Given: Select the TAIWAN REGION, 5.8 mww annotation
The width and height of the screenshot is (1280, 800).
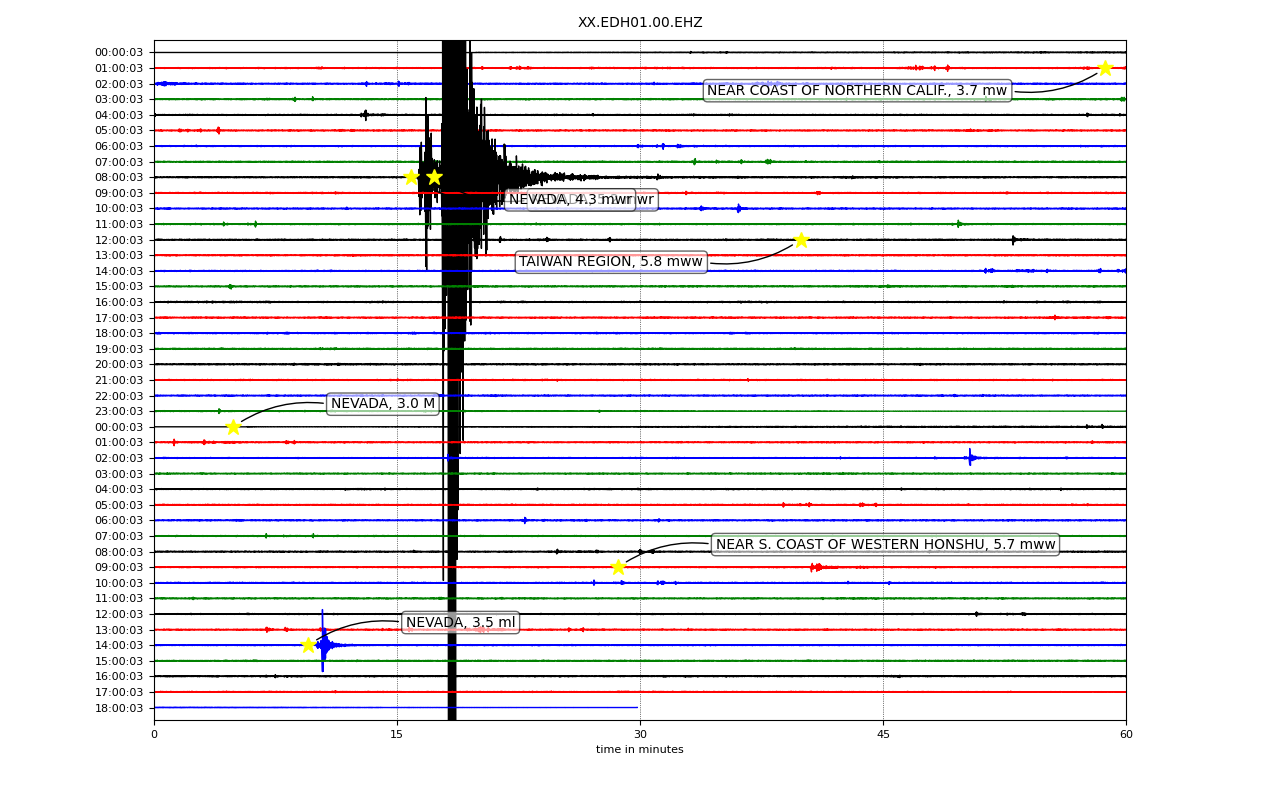Looking at the screenshot, I should pyautogui.click(x=611, y=262).
